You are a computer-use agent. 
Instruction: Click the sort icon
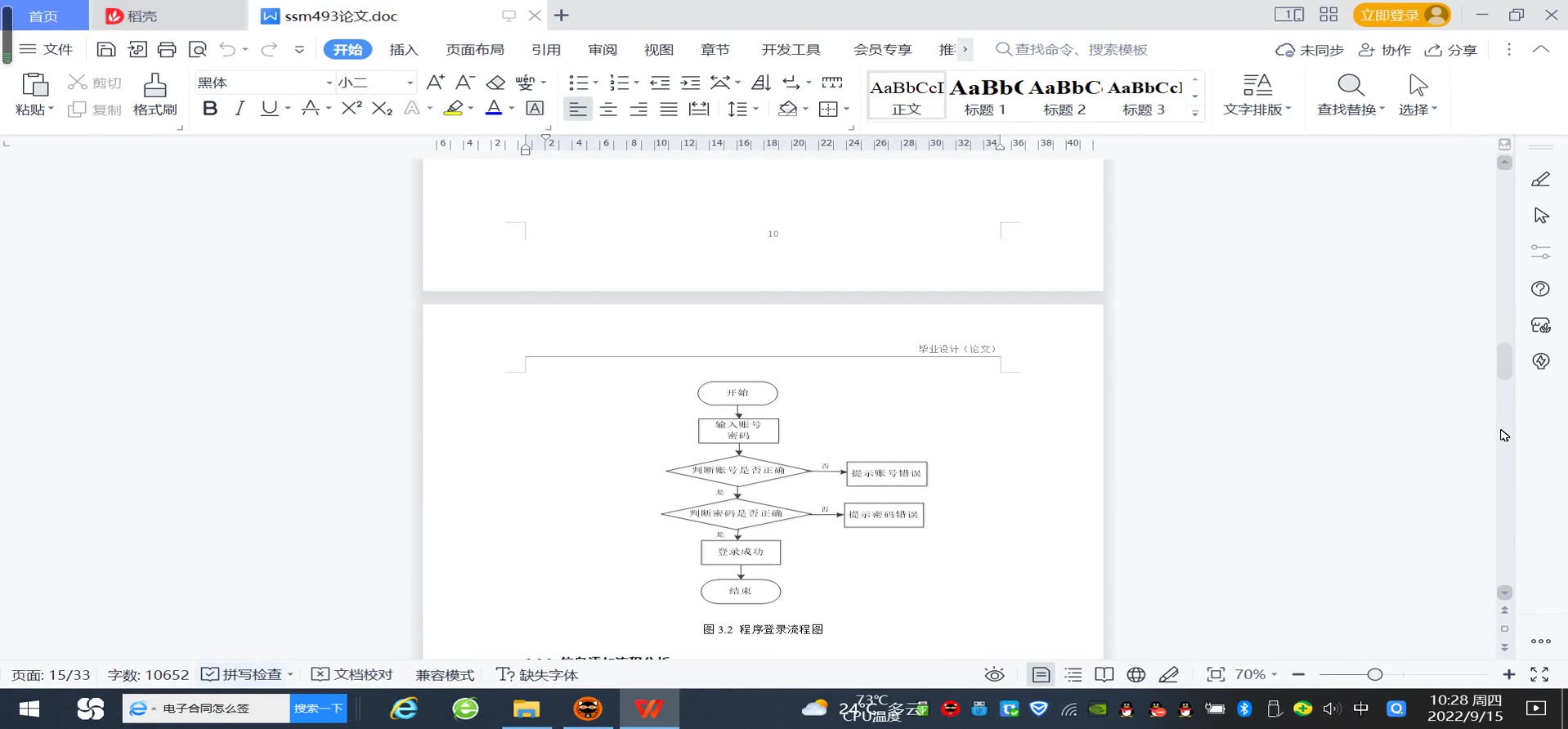click(x=761, y=83)
